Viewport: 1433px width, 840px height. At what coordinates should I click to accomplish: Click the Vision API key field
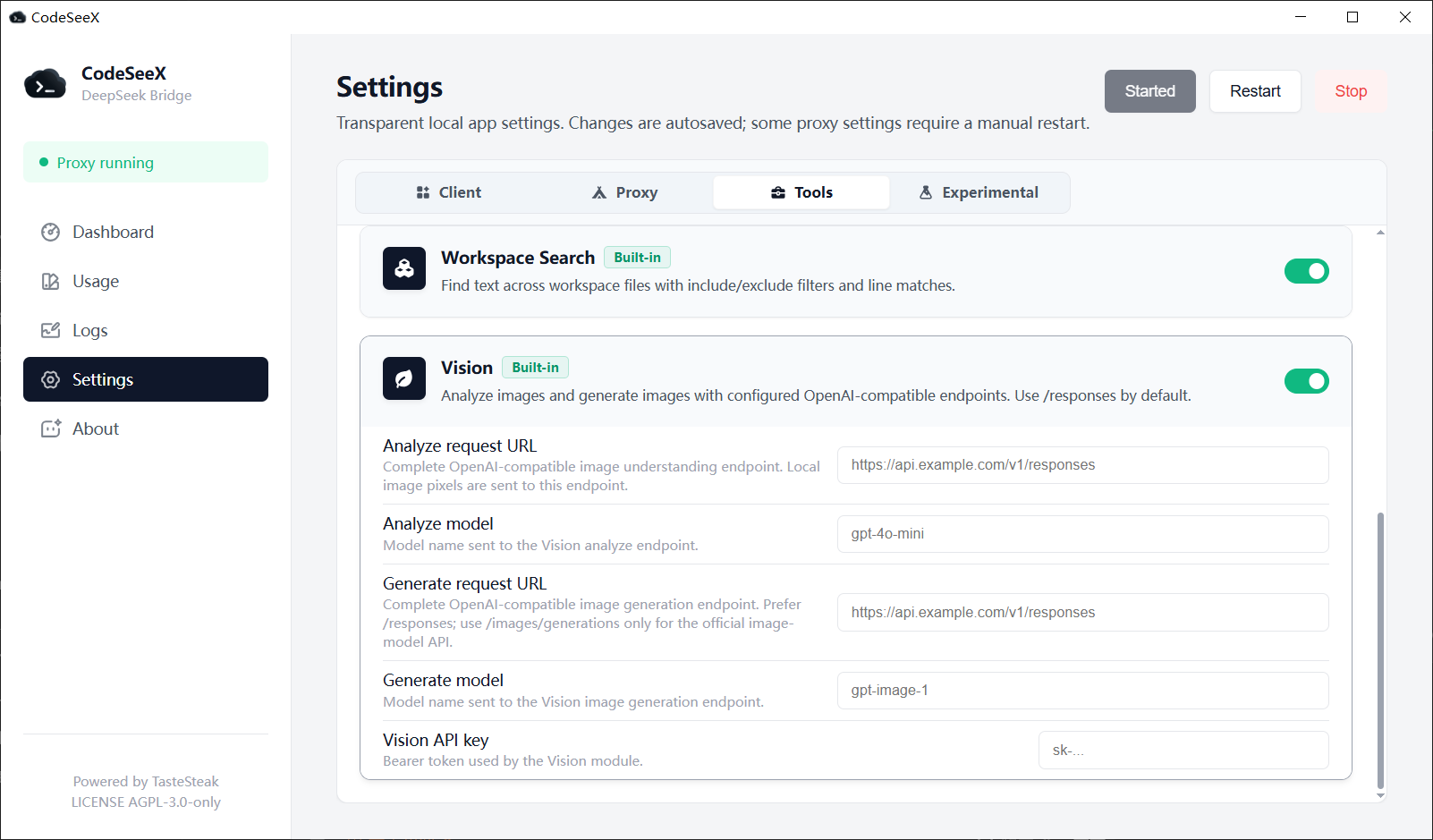point(1183,751)
